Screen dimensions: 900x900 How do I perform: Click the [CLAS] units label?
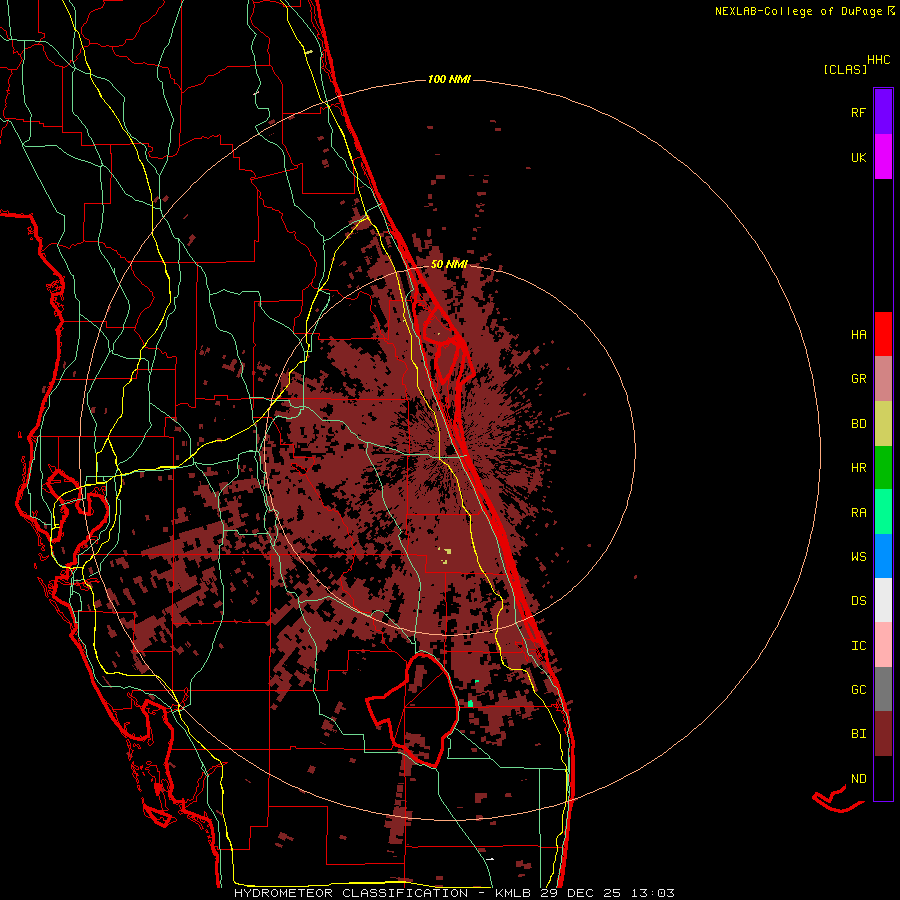(x=845, y=69)
